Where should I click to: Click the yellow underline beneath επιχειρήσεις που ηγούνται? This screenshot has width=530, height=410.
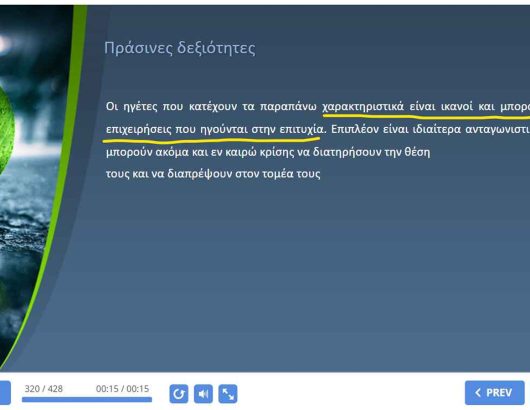point(211,140)
